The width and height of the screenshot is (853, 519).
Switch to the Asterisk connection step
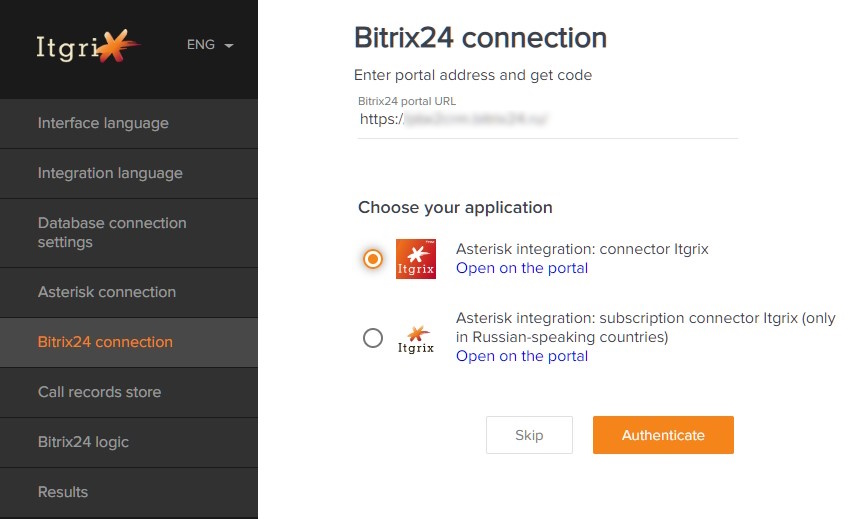(129, 293)
